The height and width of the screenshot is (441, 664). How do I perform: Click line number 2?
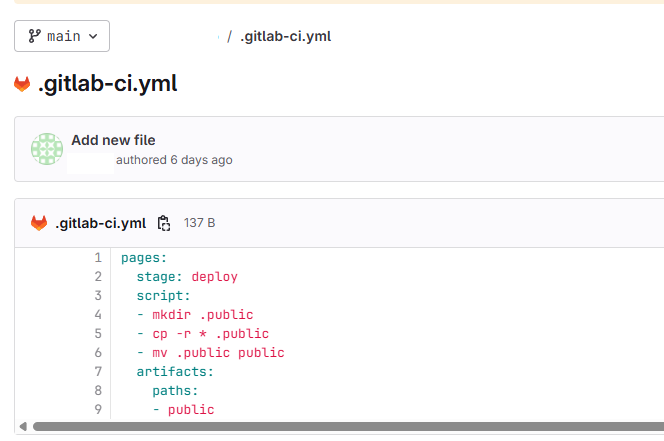click(98, 277)
